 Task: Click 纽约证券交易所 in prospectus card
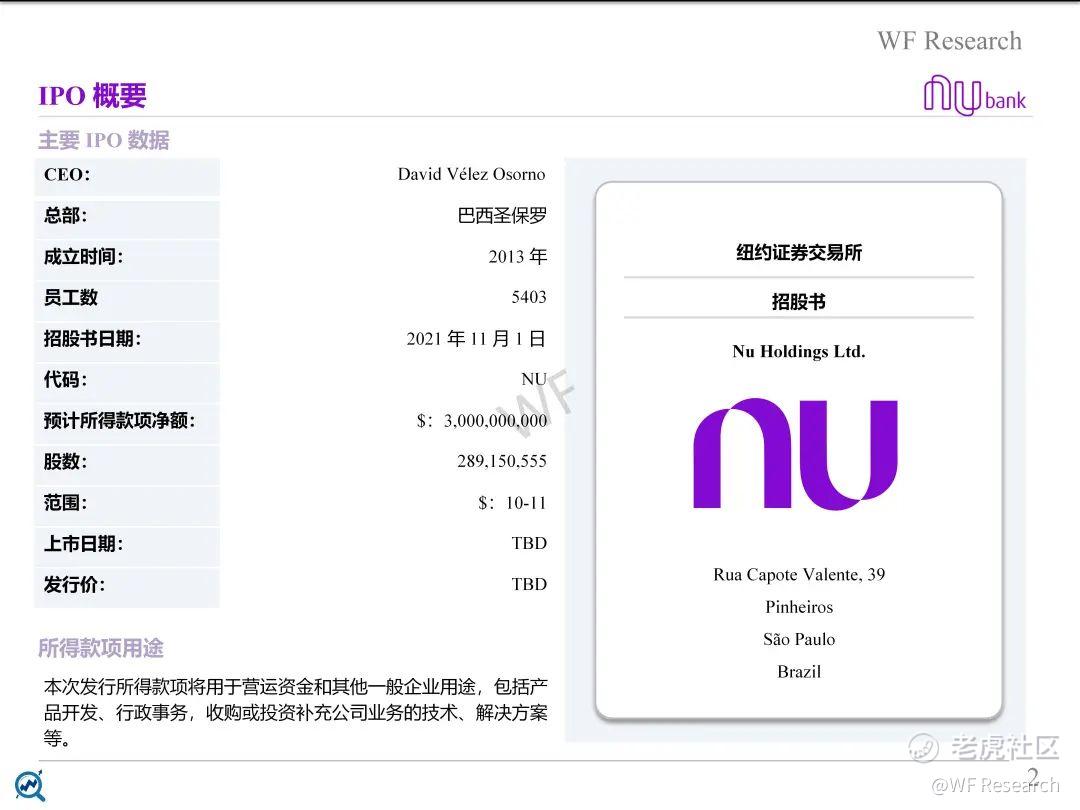pyautogui.click(x=799, y=253)
